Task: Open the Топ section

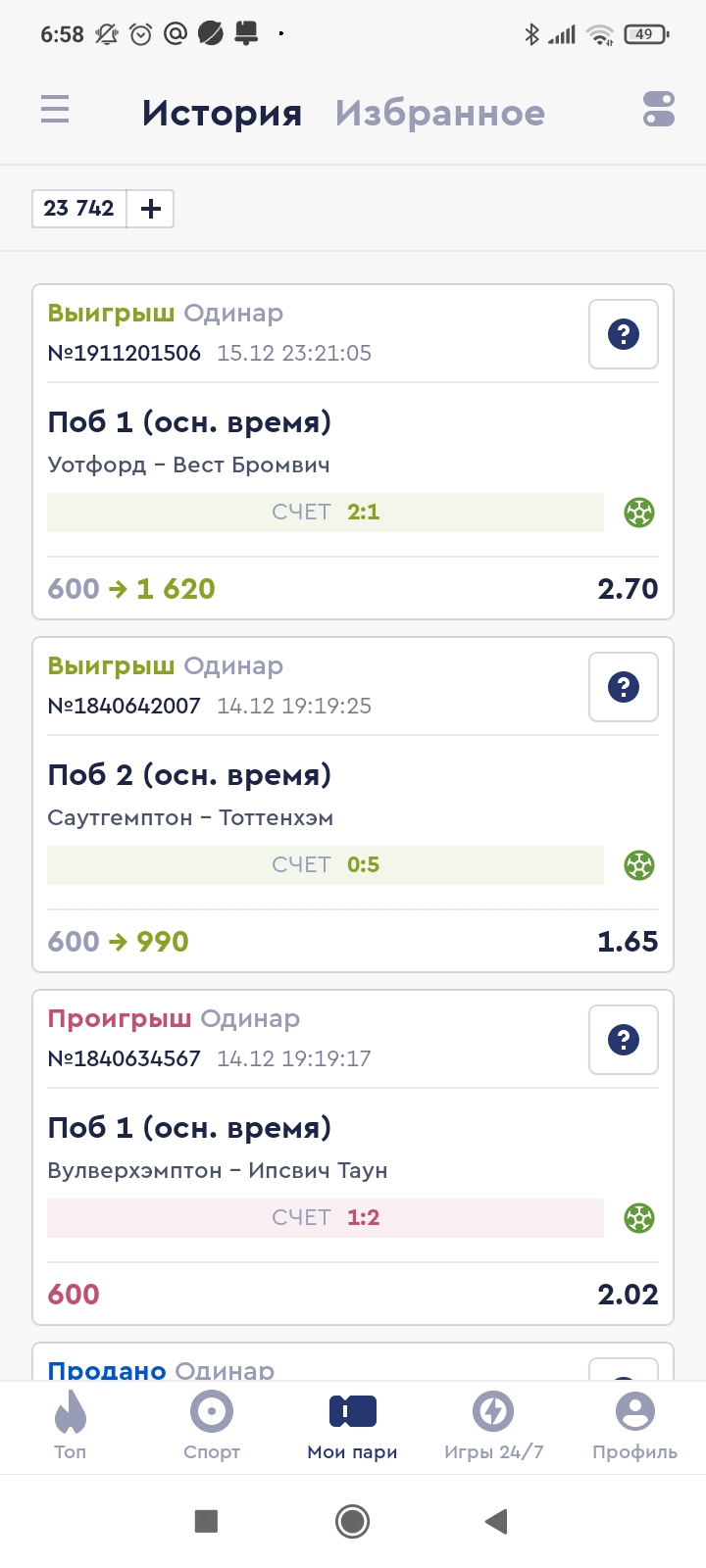Action: pyautogui.click(x=70, y=1426)
